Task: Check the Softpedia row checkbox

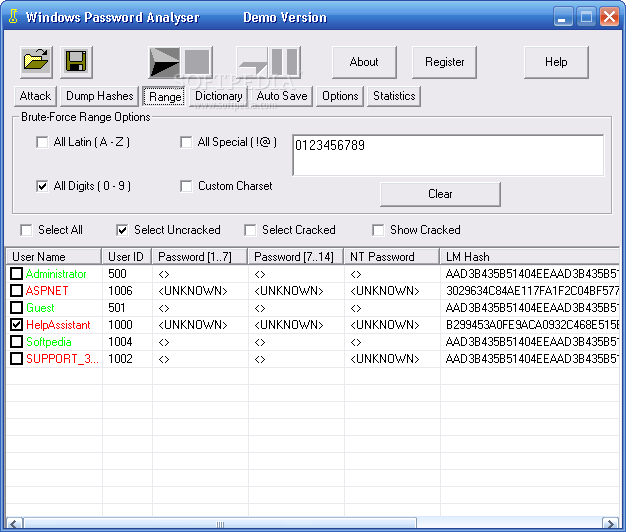Action: pos(16,342)
